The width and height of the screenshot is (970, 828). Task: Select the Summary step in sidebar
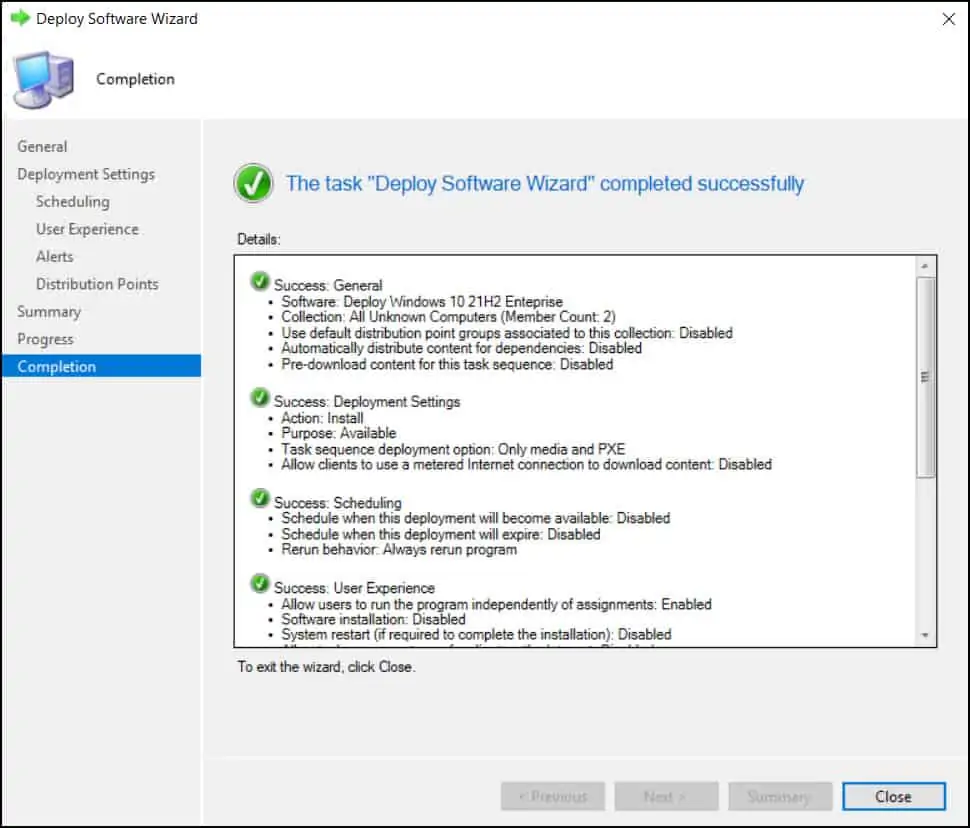click(49, 312)
